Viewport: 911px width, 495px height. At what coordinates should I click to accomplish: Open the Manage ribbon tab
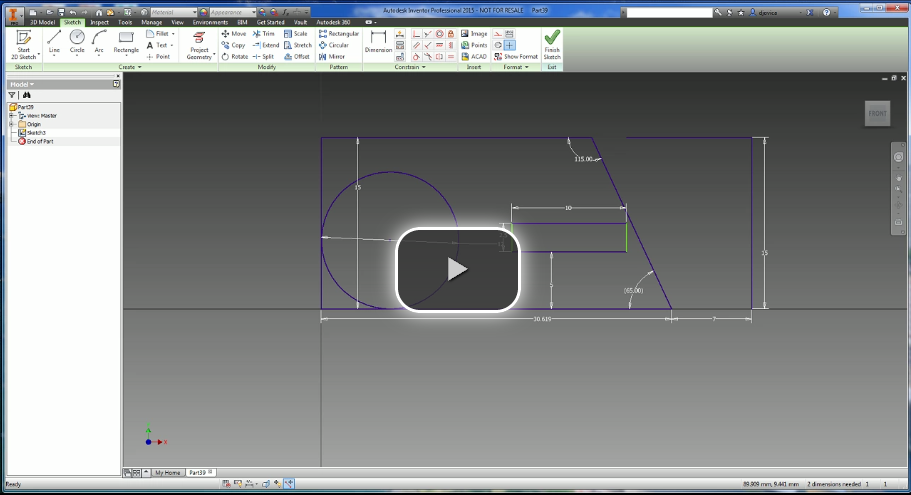tap(152, 22)
